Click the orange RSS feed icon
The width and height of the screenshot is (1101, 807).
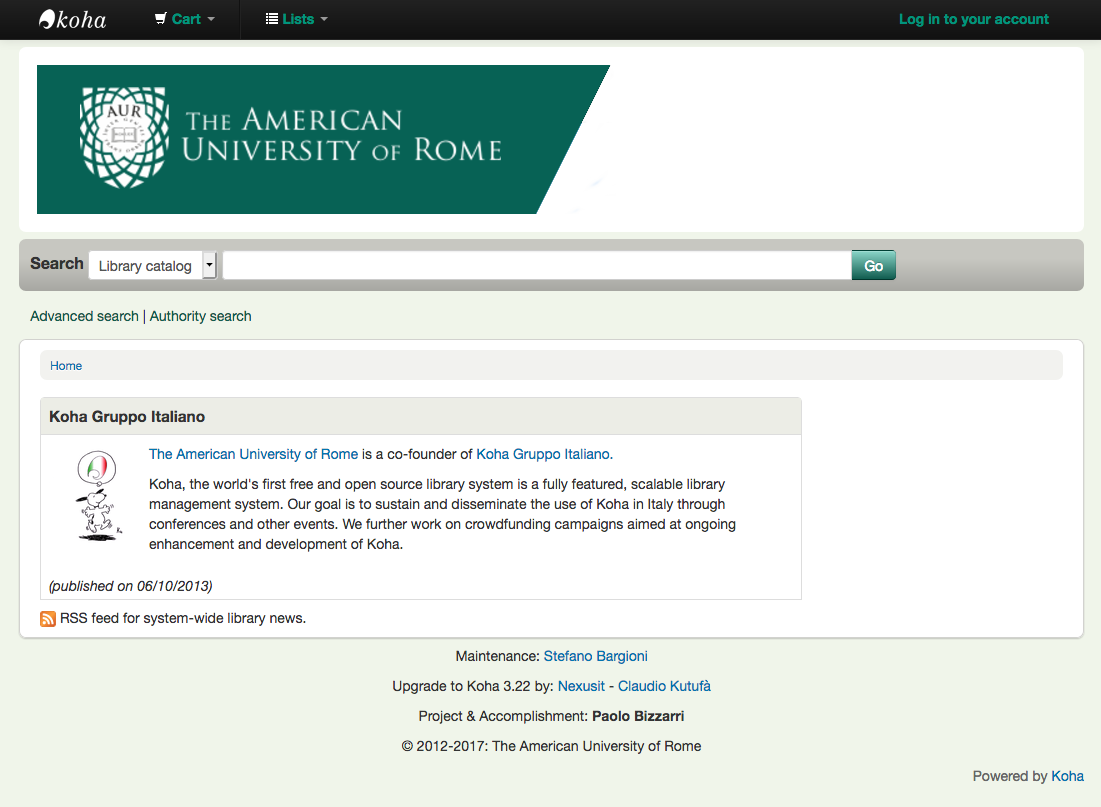point(48,619)
